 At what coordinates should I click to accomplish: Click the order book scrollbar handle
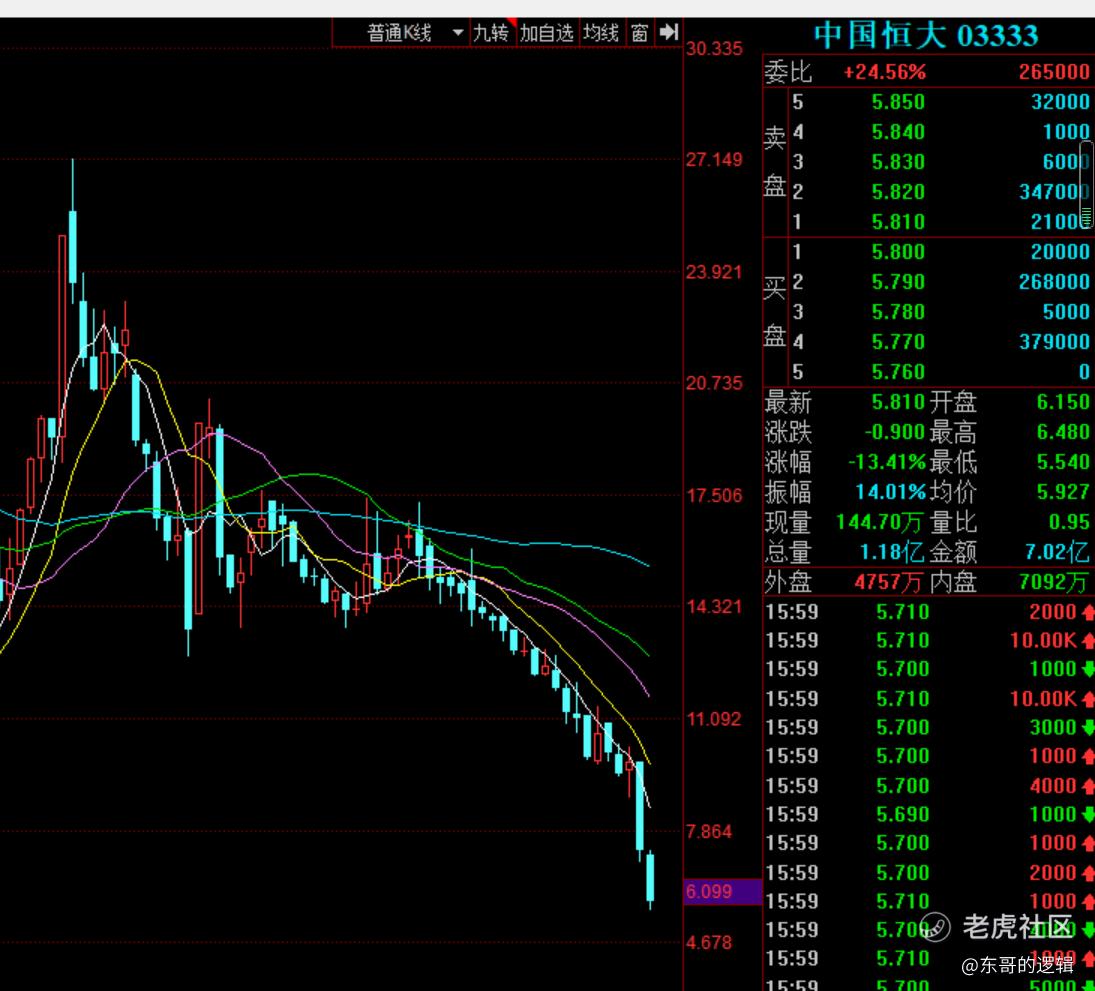tap(1086, 184)
